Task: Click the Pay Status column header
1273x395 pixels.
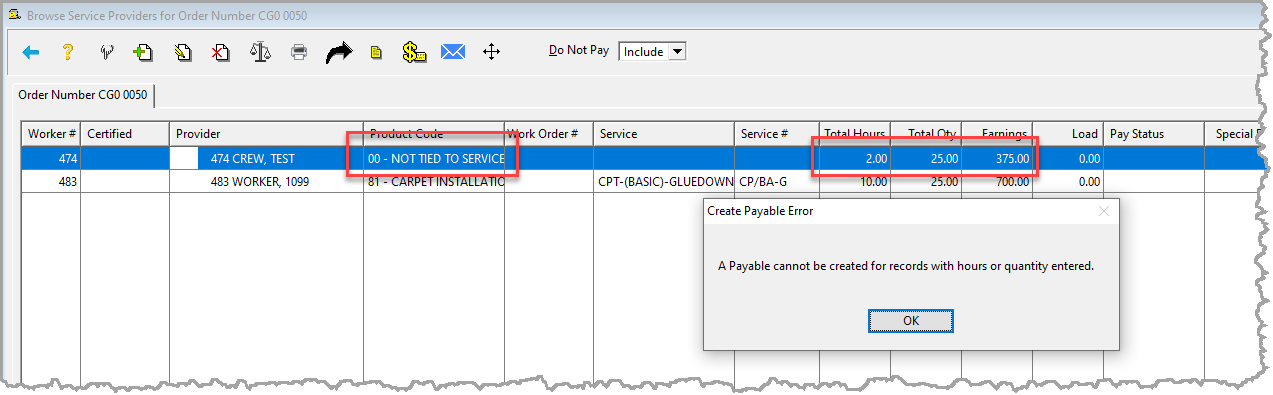Action: [1154, 134]
